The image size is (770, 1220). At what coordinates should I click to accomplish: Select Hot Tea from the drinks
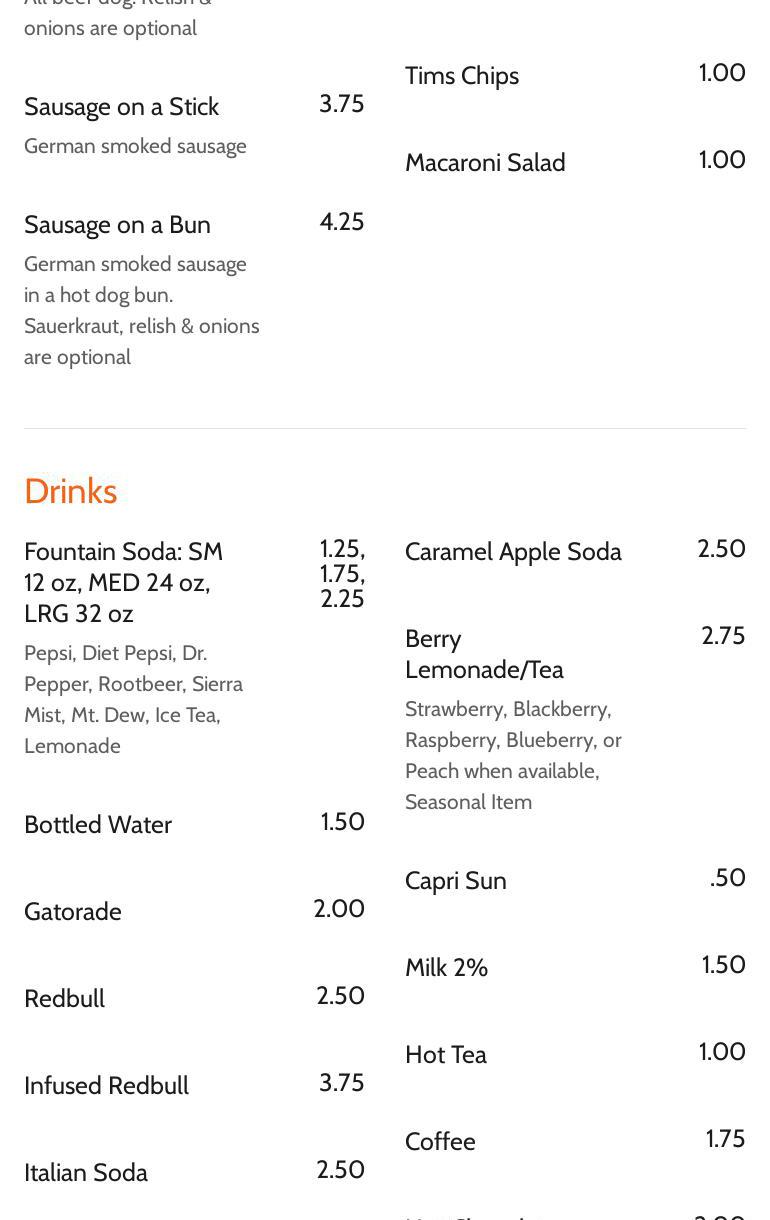point(445,1055)
